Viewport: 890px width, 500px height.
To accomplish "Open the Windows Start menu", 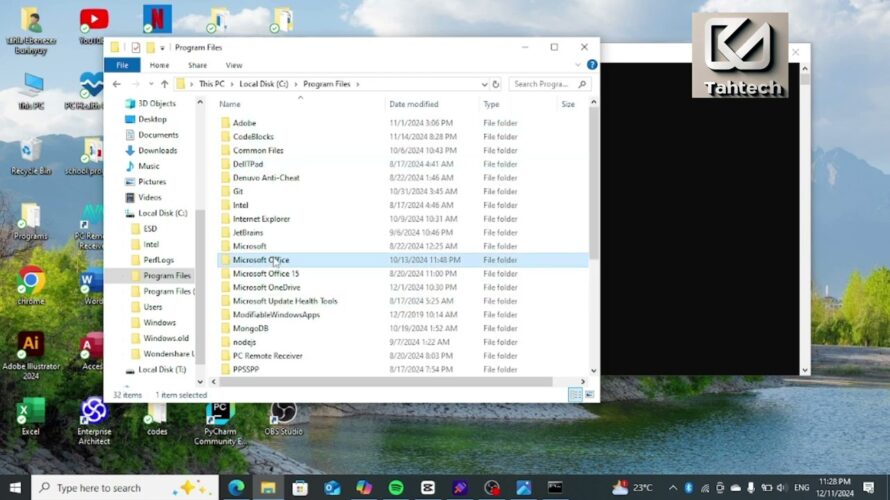I will tap(15, 488).
